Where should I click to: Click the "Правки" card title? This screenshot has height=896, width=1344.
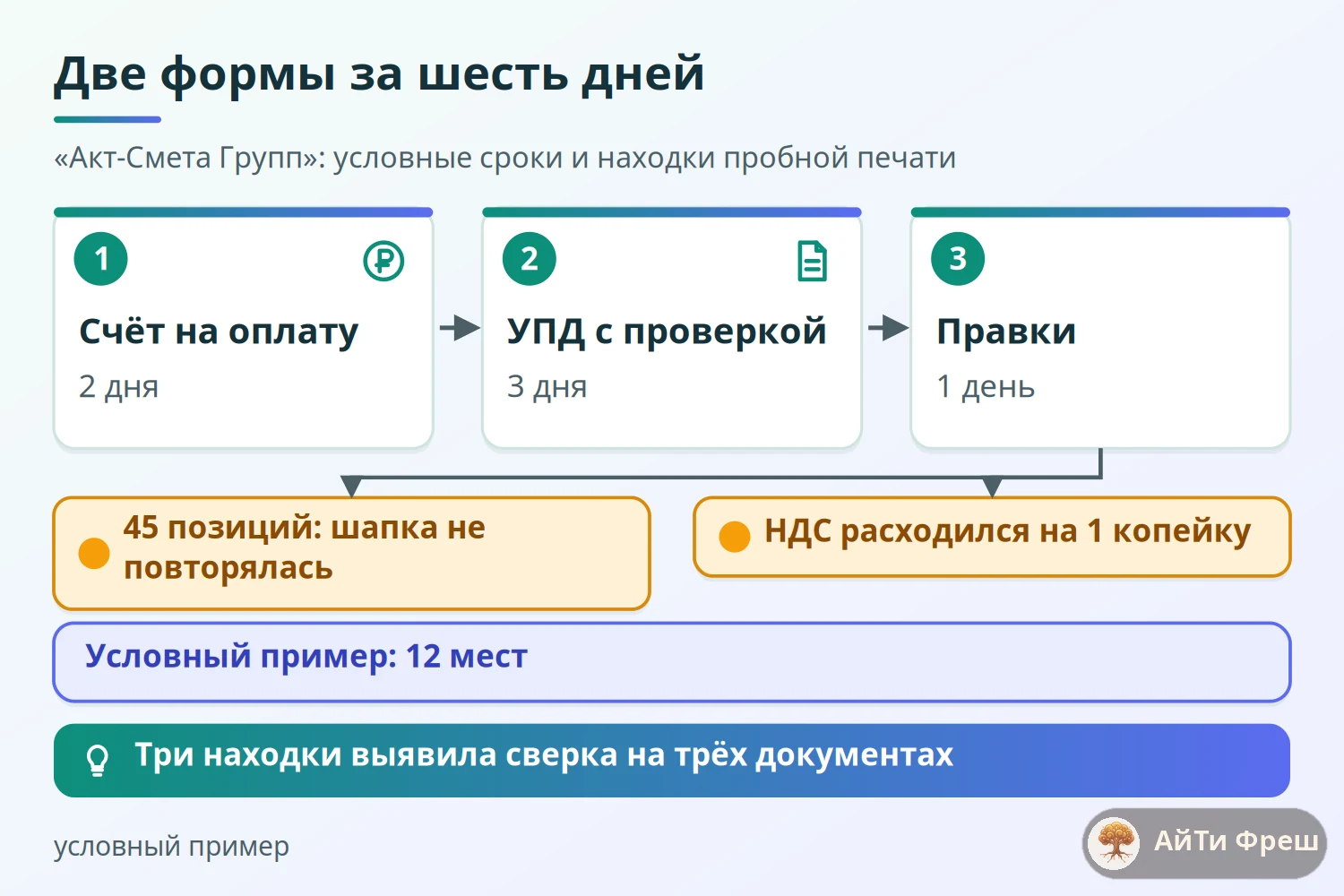(1006, 332)
